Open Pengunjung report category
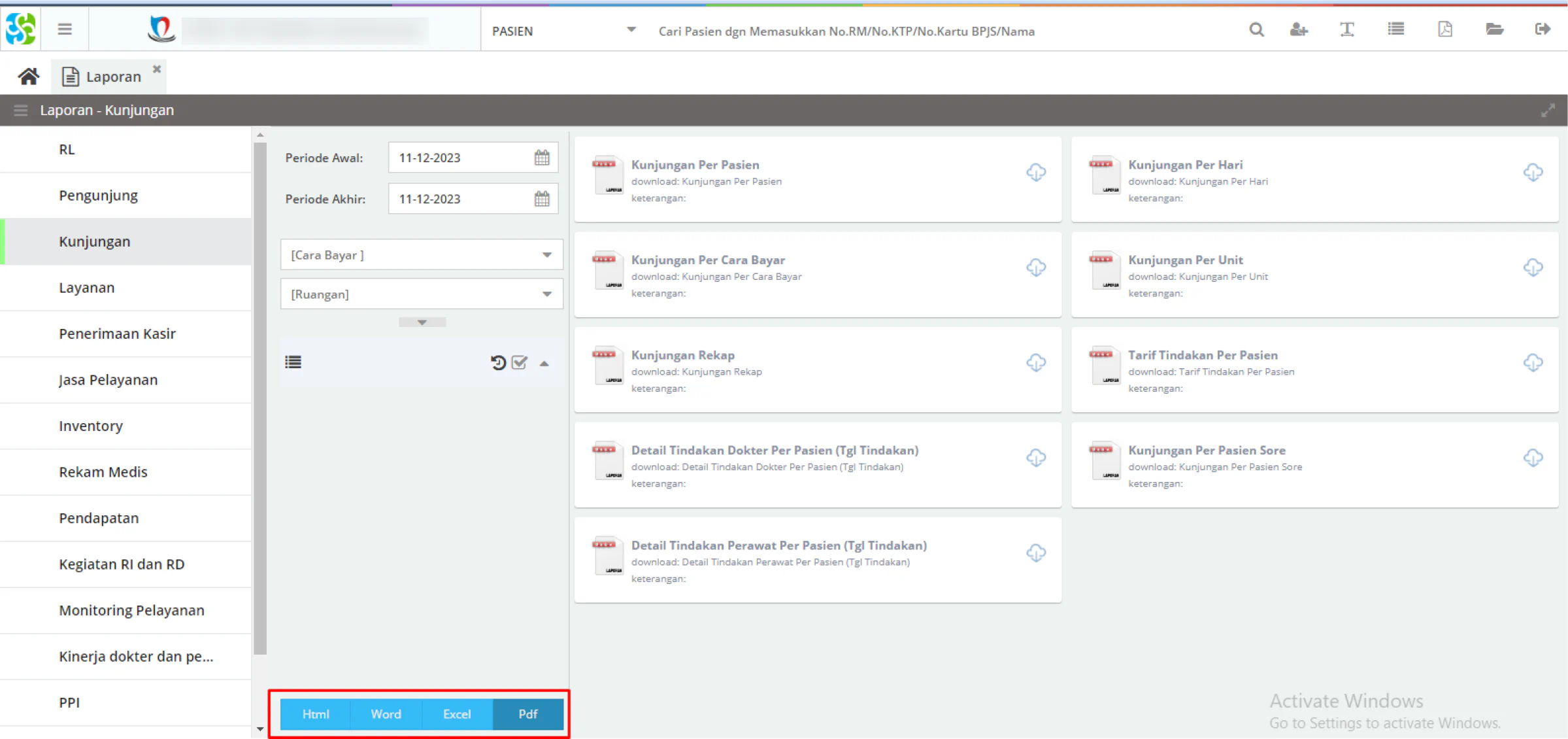The height and width of the screenshot is (739, 1568). (x=125, y=196)
